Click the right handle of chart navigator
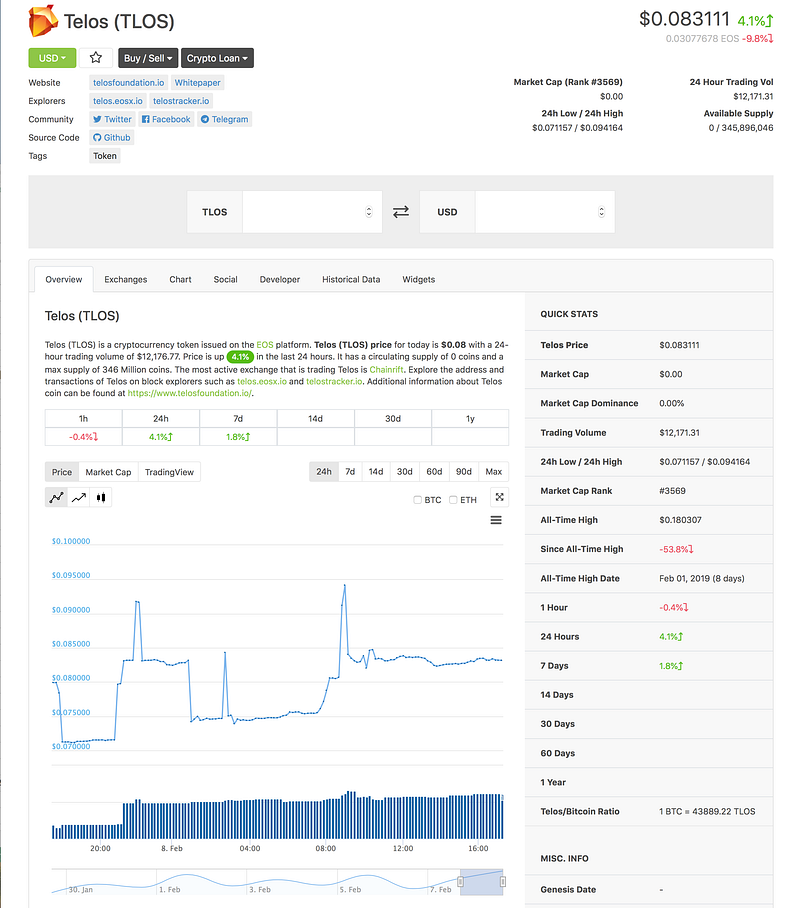This screenshot has height=908, width=800. pos(503,881)
